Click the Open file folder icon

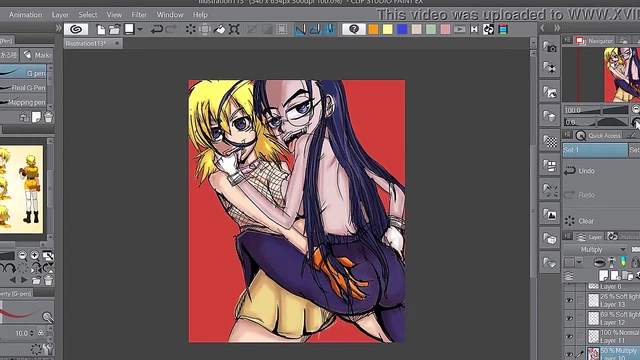tap(114, 29)
